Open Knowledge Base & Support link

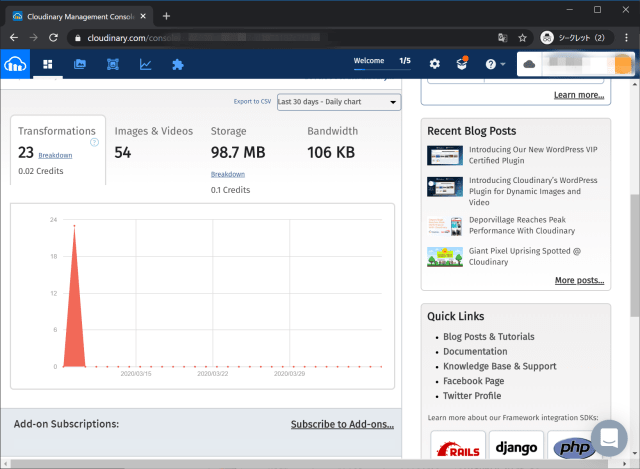coord(500,366)
